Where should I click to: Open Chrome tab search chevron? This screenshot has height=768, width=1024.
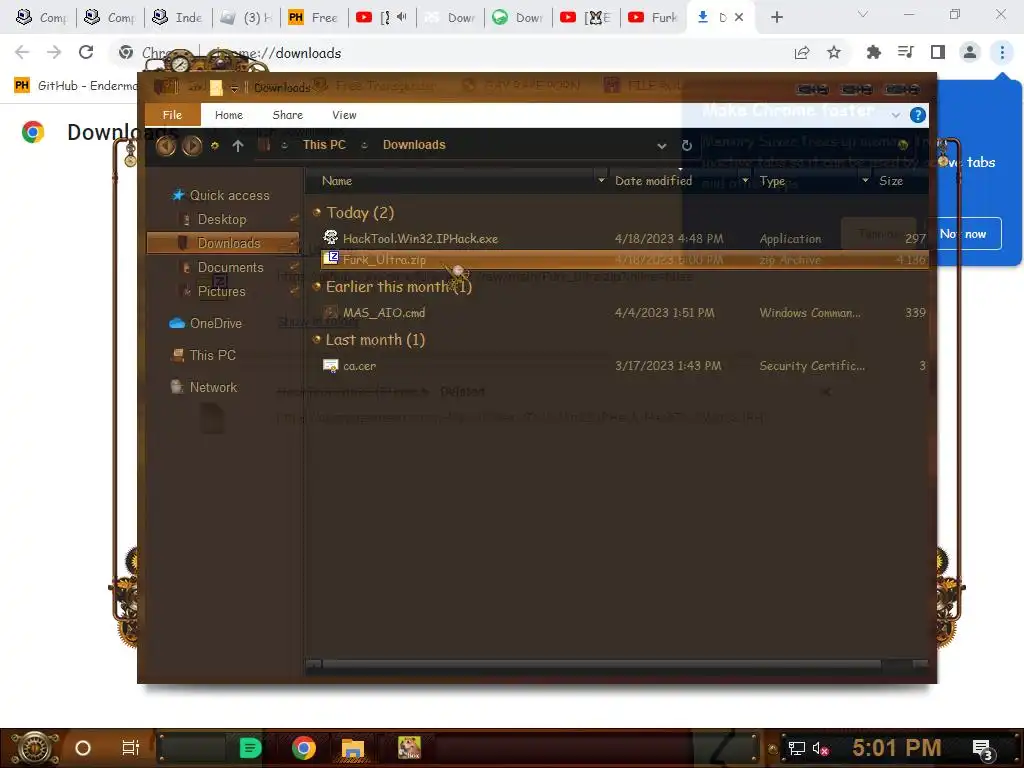coord(863,14)
